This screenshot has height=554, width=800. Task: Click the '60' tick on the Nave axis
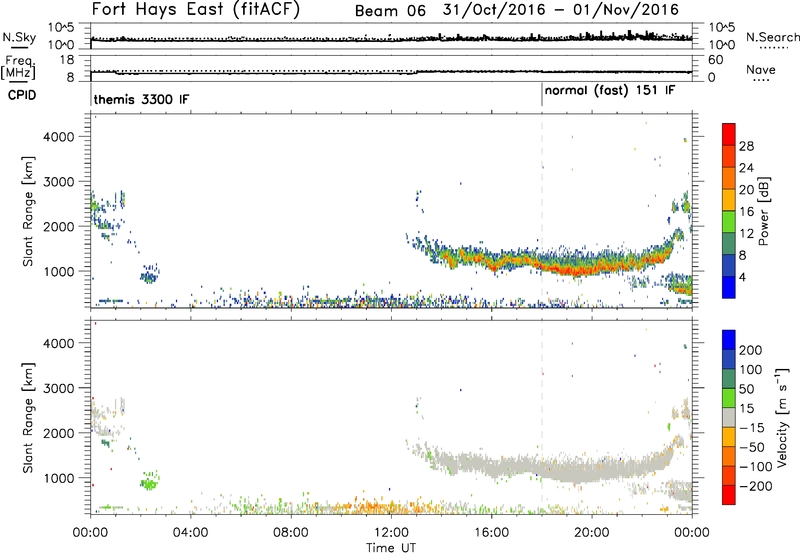pos(716,60)
